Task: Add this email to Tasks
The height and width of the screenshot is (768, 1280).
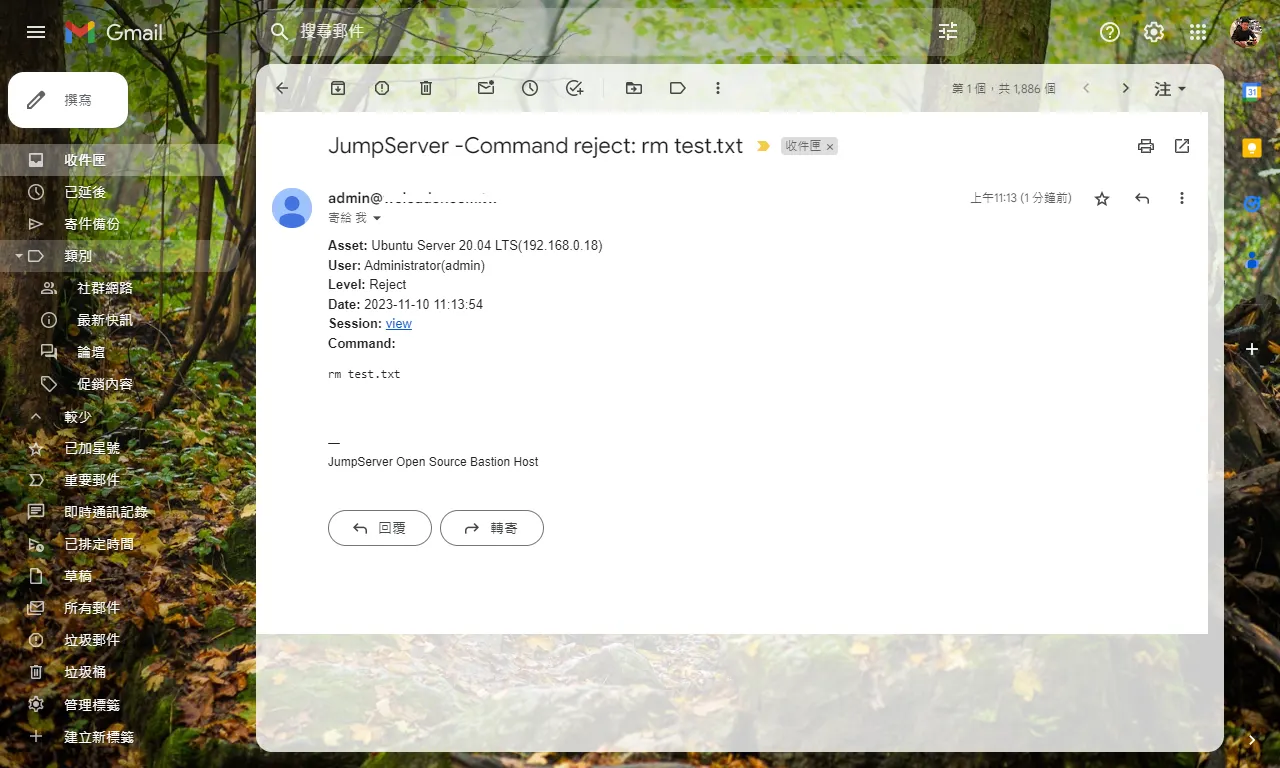Action: 574,88
